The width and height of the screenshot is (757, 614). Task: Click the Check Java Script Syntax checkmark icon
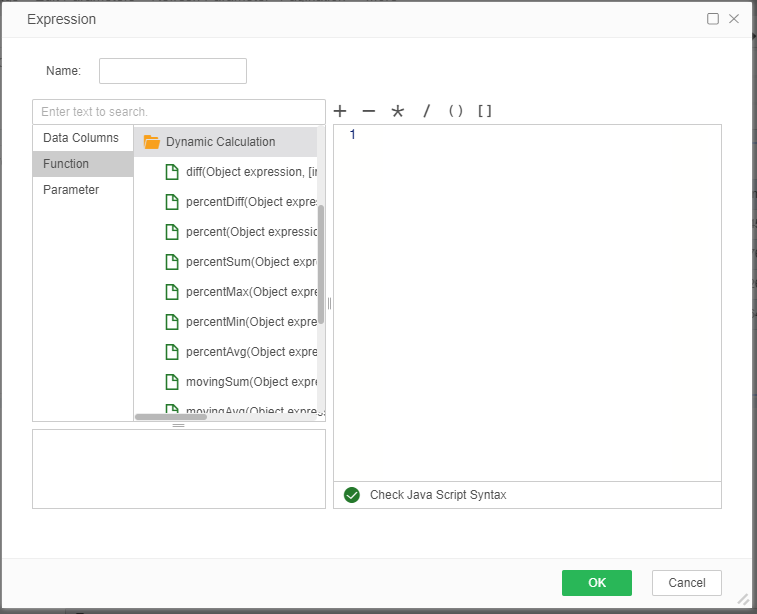352,495
